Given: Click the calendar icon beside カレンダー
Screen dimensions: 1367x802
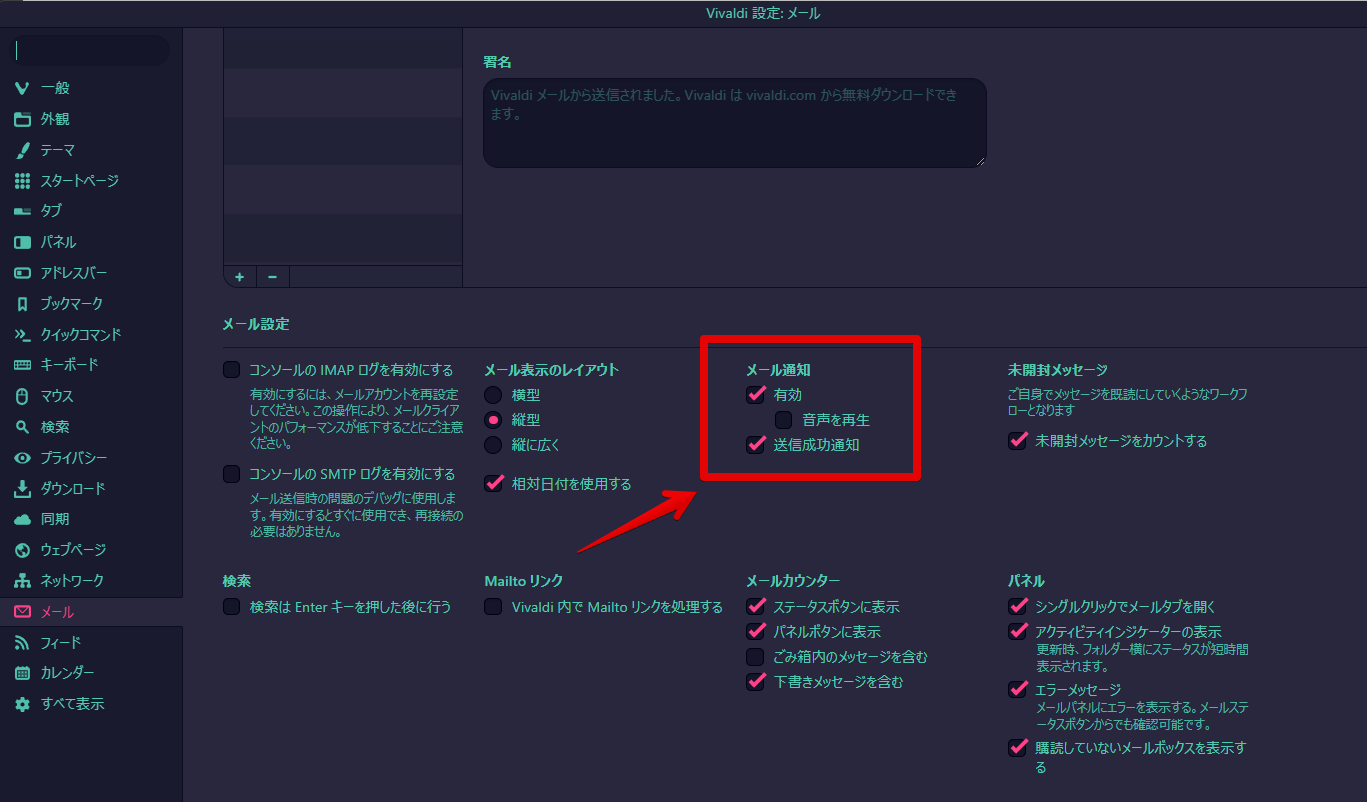Looking at the screenshot, I should [x=22, y=673].
